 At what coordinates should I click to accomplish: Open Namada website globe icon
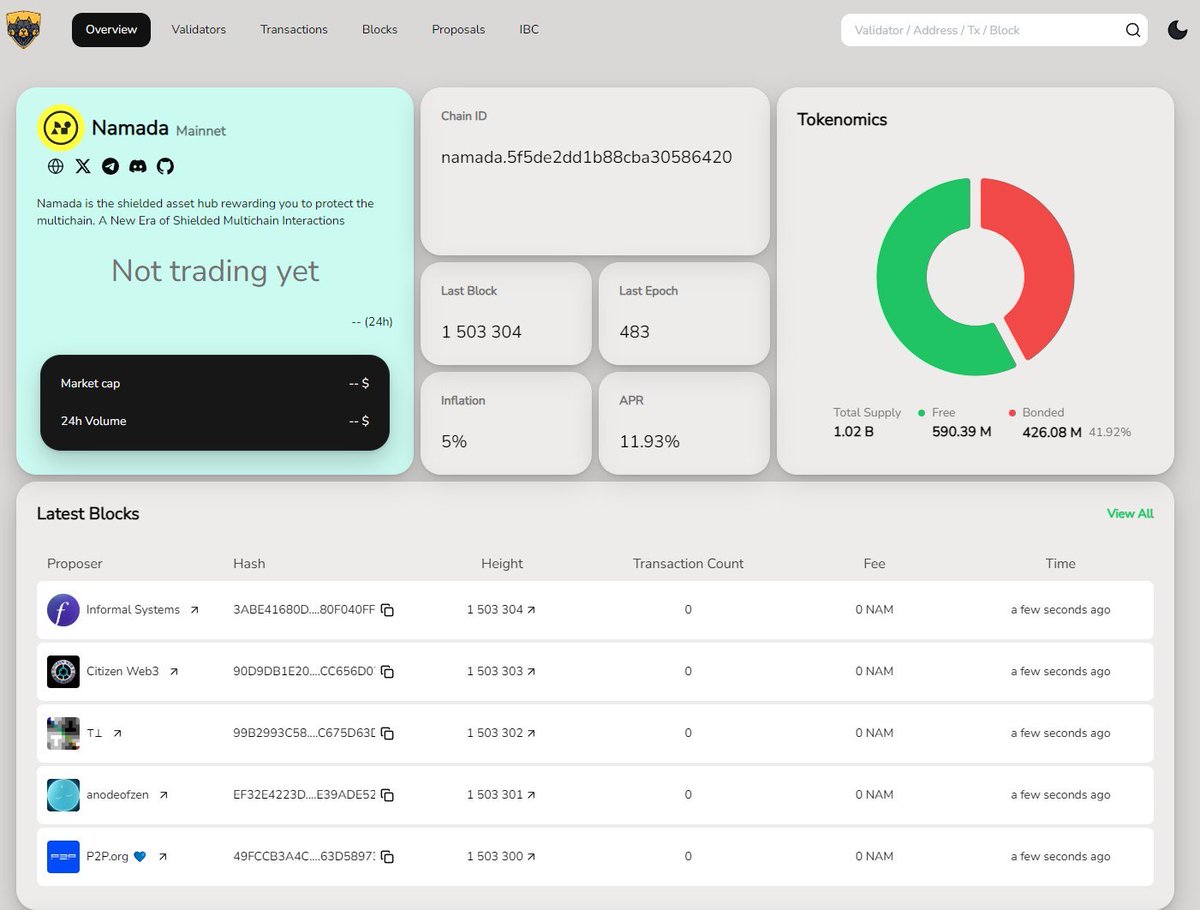(56, 166)
